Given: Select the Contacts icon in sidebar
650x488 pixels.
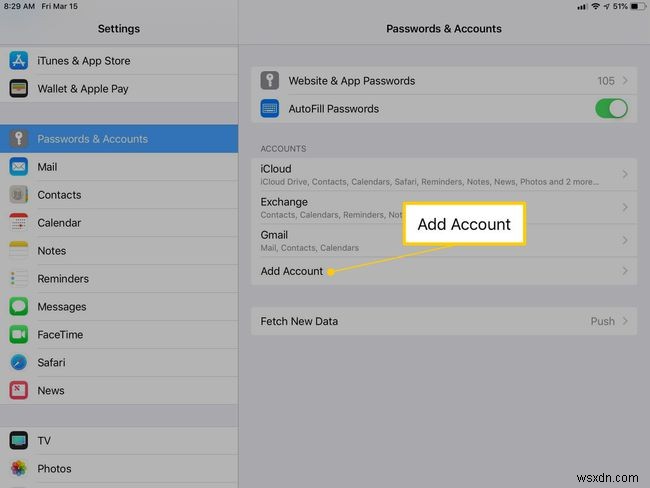Looking at the screenshot, I should (x=18, y=195).
